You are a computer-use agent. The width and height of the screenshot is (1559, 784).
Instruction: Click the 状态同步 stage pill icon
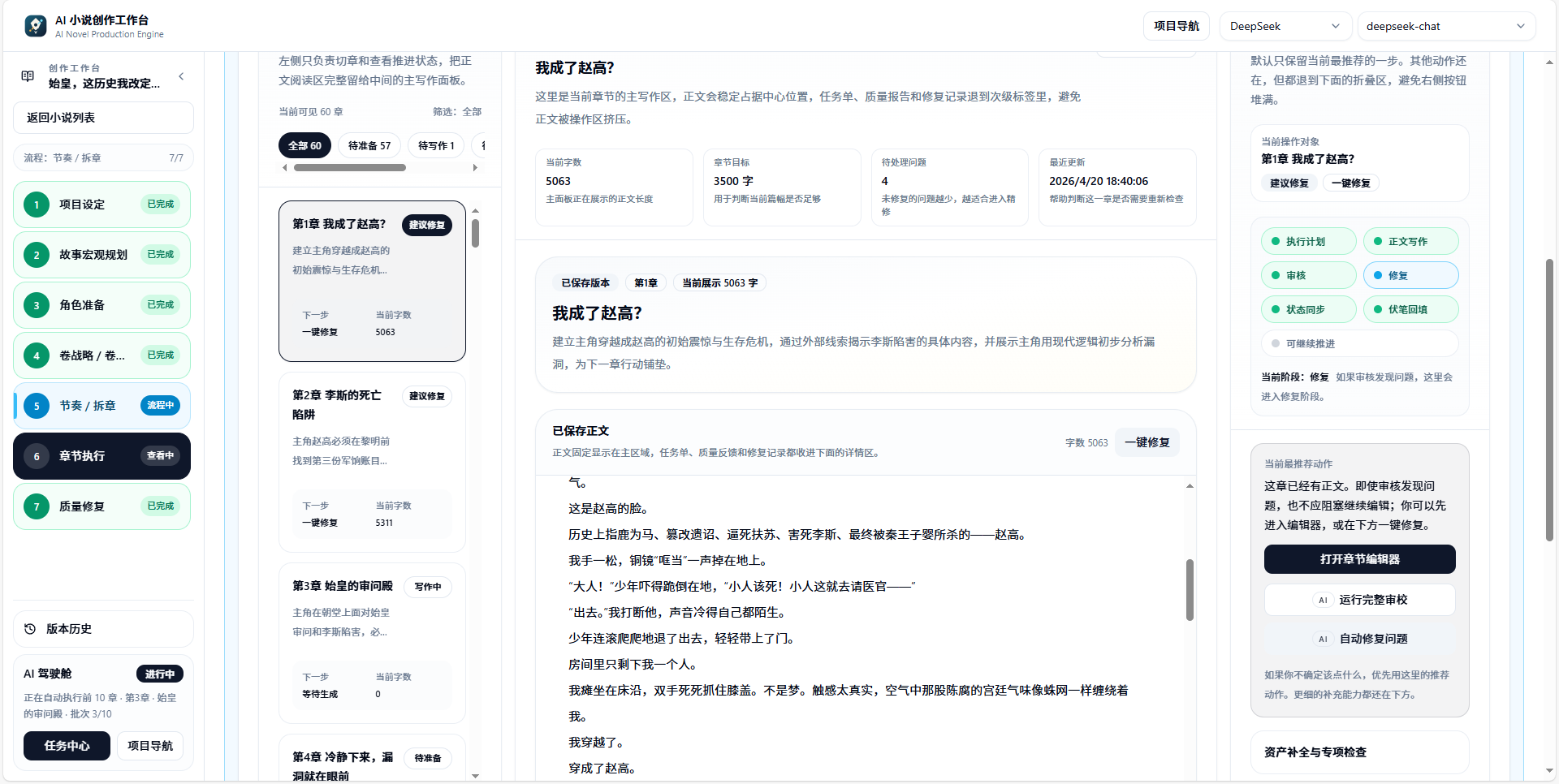point(1276,309)
